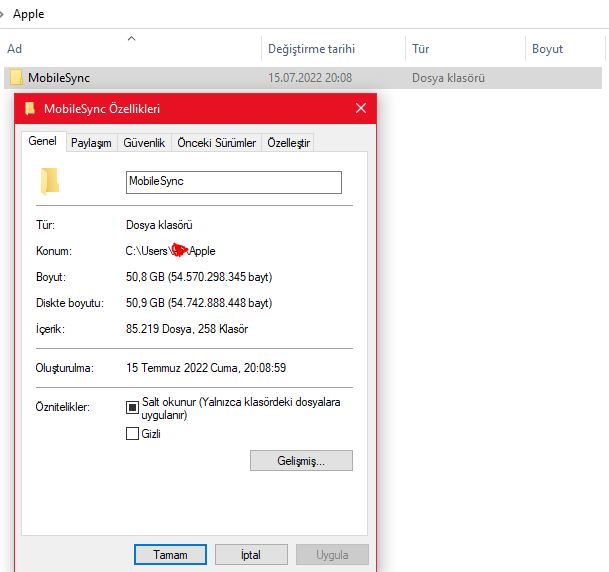Enable the Gizli checkbox
The image size is (609, 572).
point(132,433)
